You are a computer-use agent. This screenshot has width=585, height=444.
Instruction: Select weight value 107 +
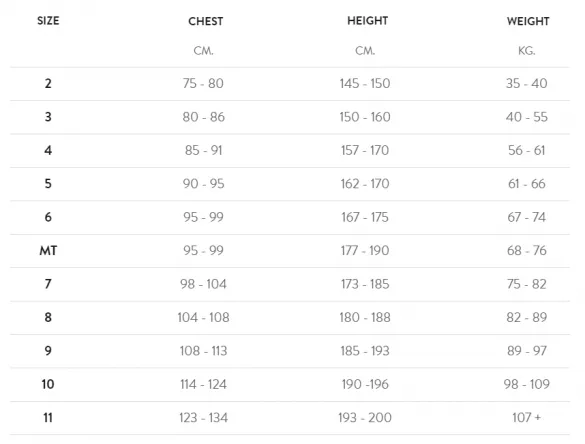tap(526, 417)
